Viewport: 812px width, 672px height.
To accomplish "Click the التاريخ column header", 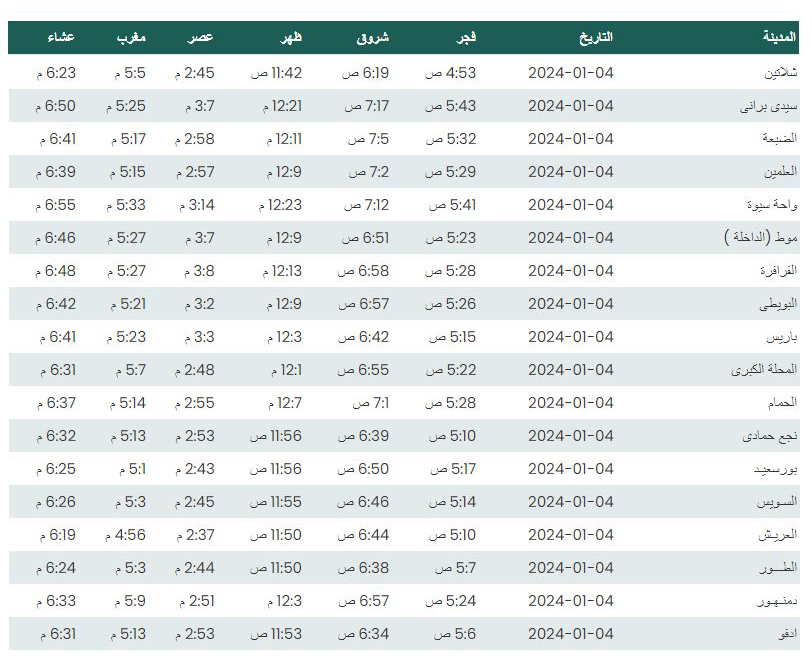I will [x=596, y=37].
